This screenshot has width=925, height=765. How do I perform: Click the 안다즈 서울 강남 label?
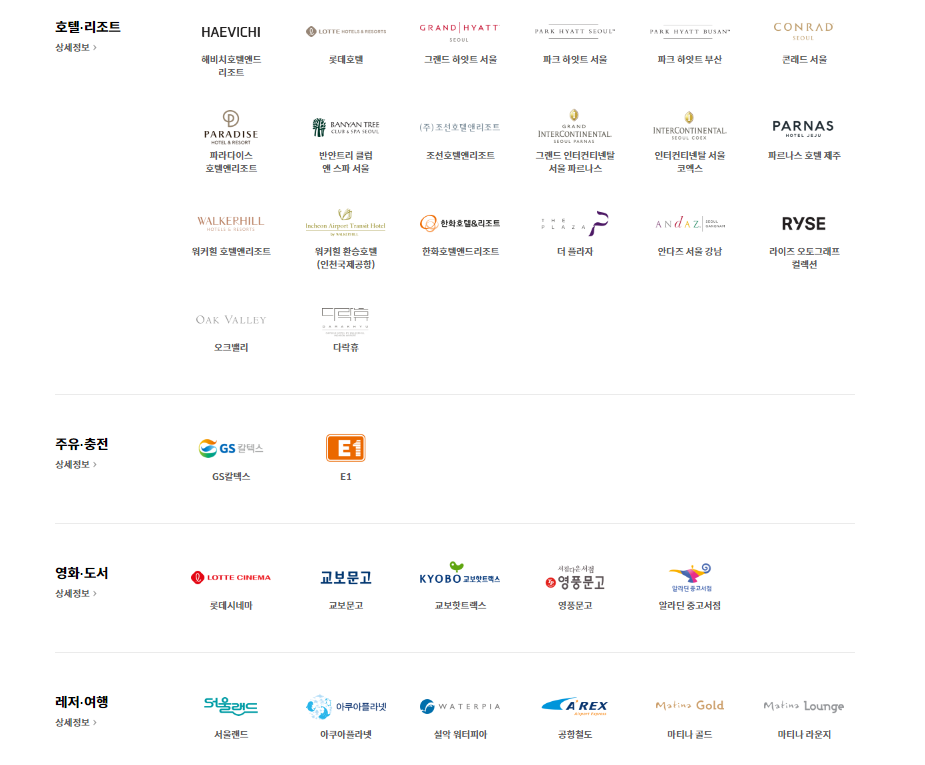pos(690,252)
